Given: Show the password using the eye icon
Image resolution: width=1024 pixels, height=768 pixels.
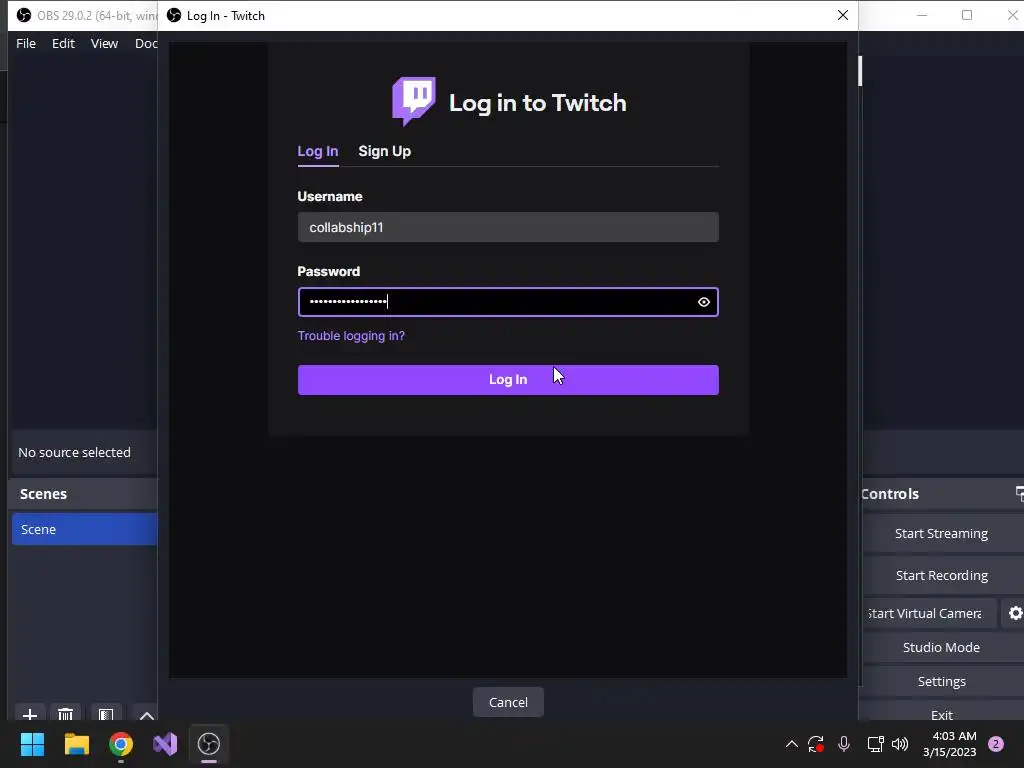Looking at the screenshot, I should [703, 302].
